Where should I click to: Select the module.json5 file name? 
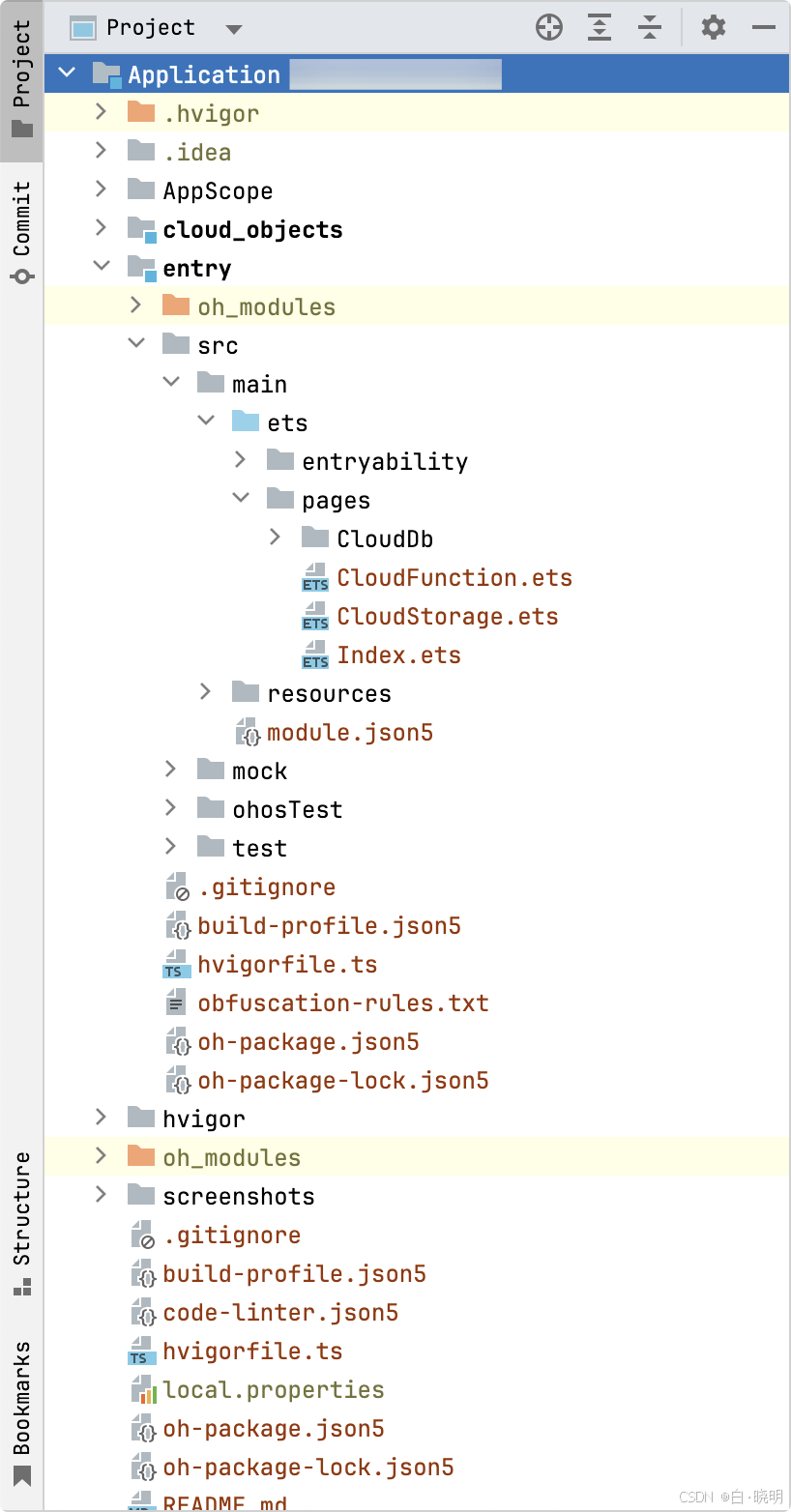point(350,733)
